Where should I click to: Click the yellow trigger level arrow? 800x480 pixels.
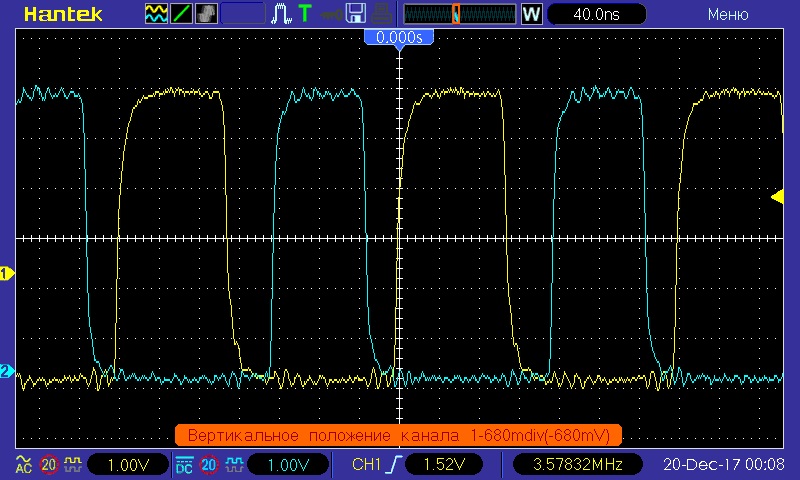pos(777,197)
